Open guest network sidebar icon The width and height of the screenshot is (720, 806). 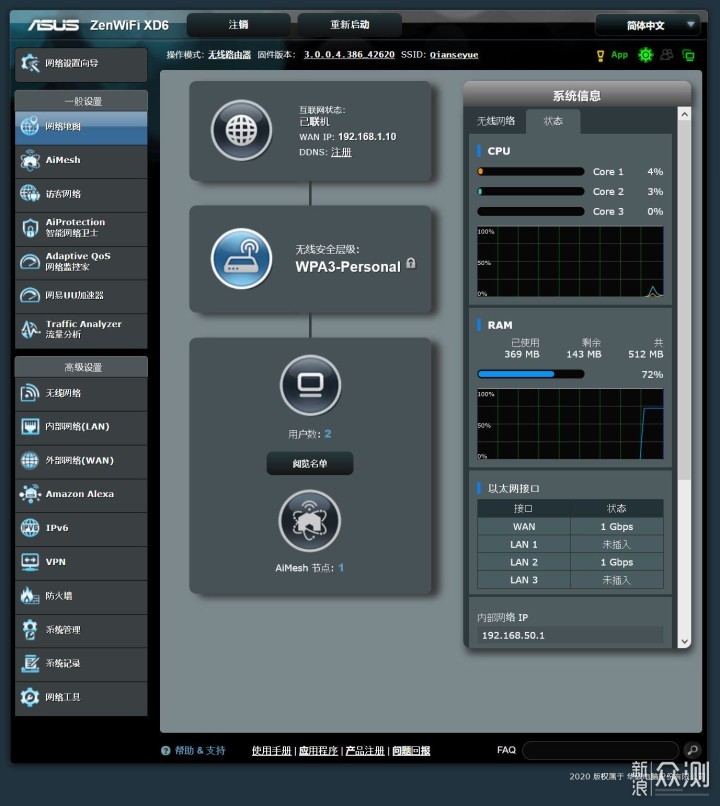30,194
